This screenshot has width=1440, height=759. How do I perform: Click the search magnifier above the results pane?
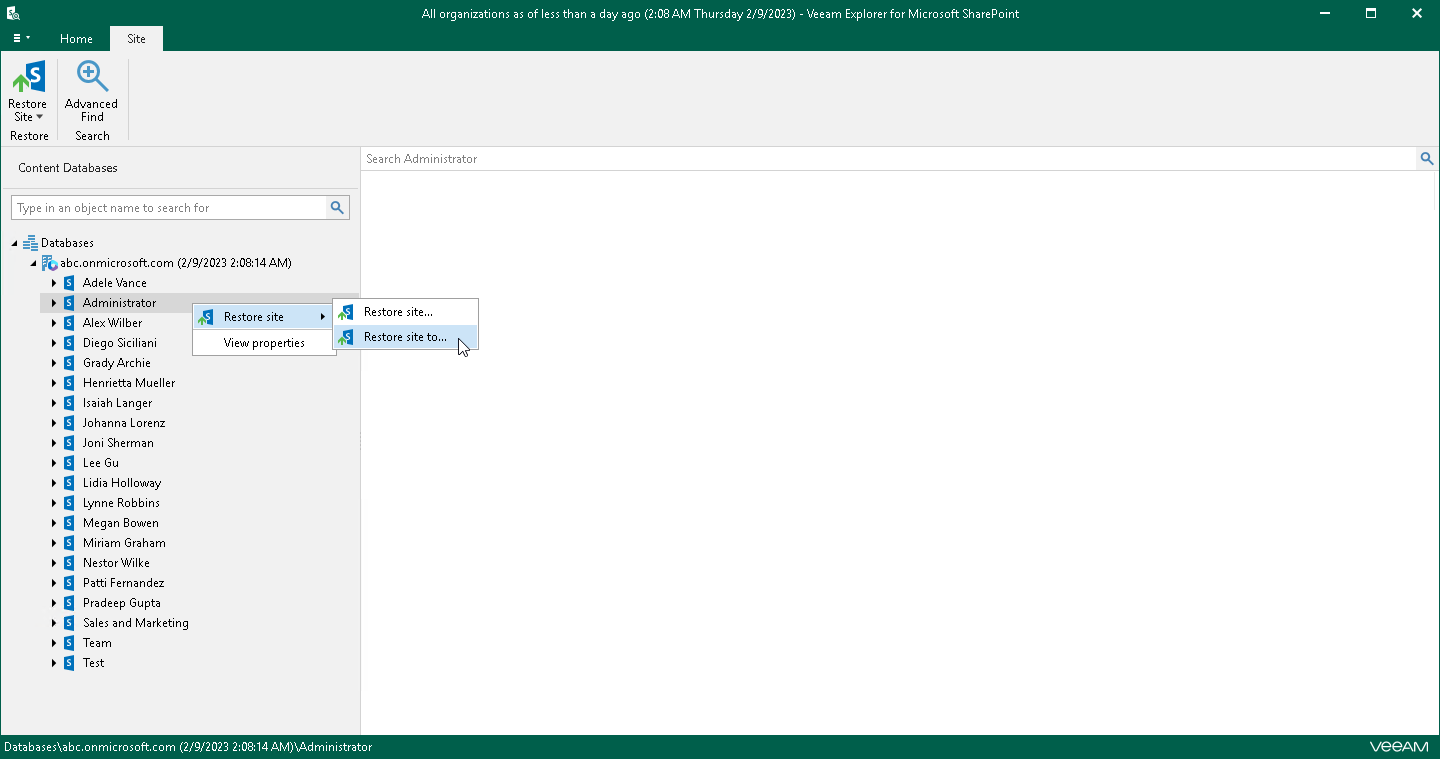click(x=1427, y=158)
